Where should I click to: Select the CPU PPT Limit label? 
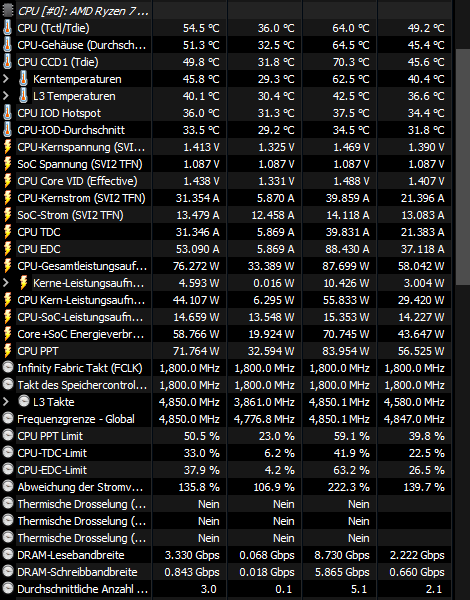(50, 436)
